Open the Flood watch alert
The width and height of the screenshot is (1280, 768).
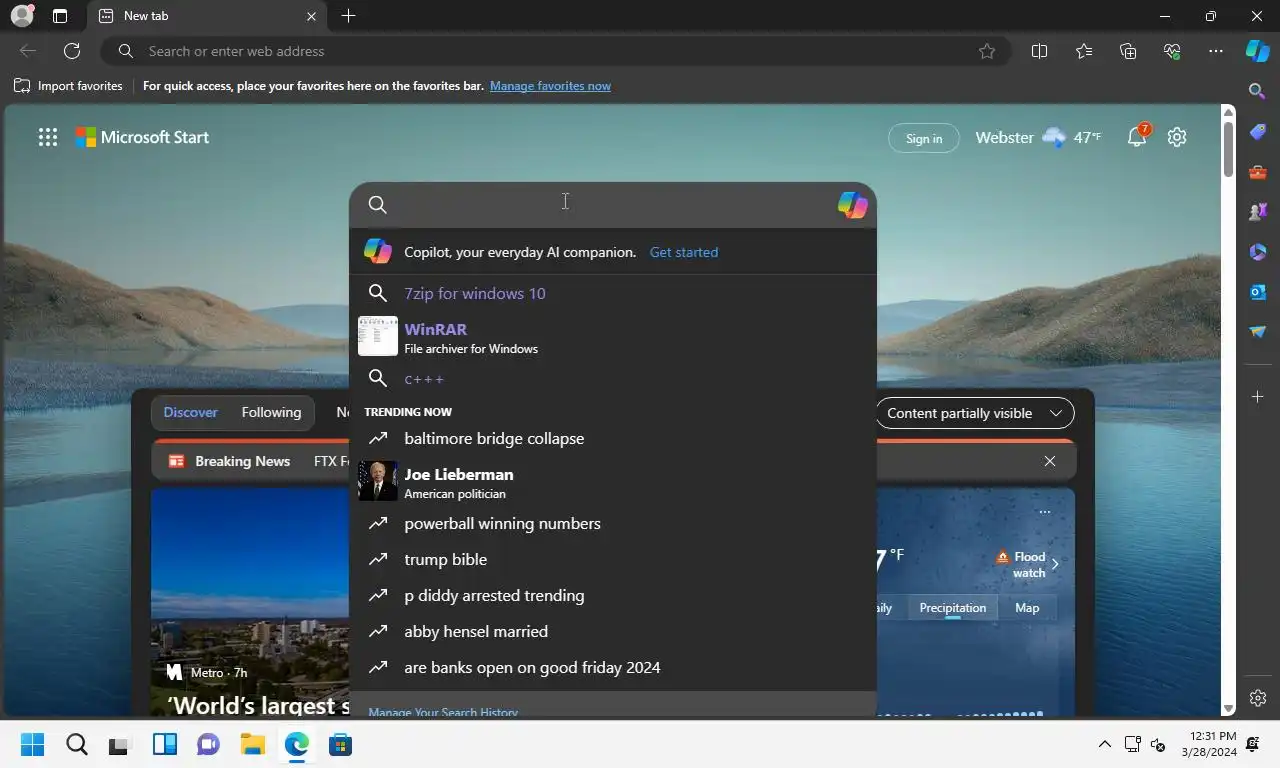(x=1028, y=565)
